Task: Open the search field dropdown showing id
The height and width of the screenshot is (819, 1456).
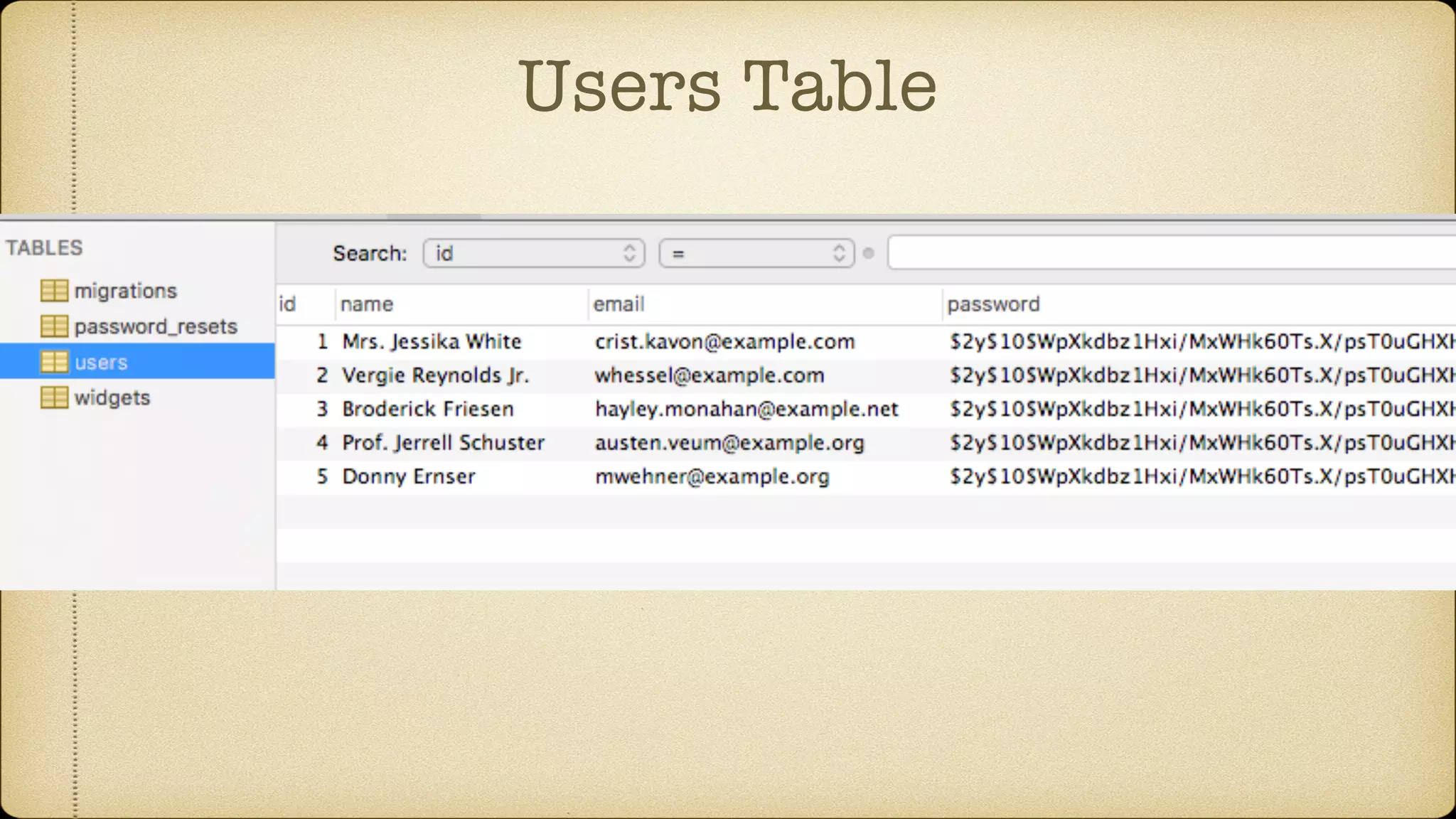Action: (x=534, y=253)
